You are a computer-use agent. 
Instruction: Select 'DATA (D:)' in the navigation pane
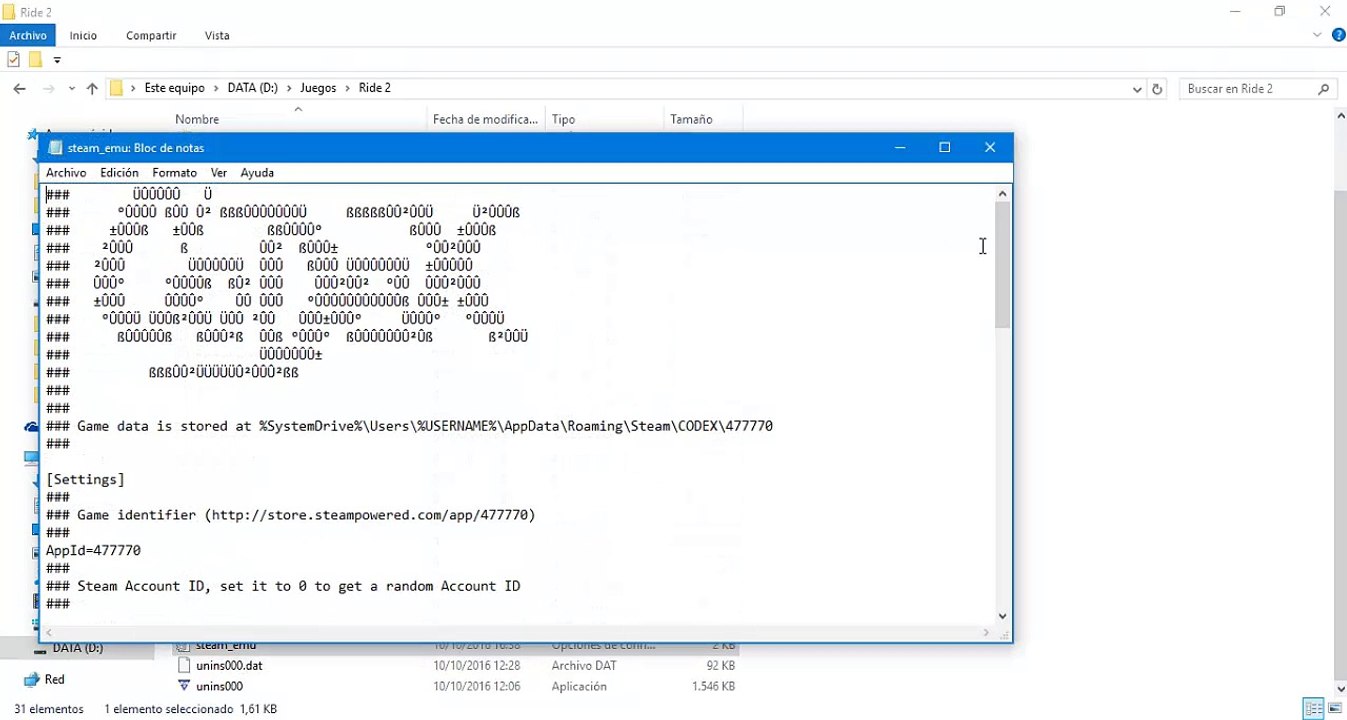(77, 648)
